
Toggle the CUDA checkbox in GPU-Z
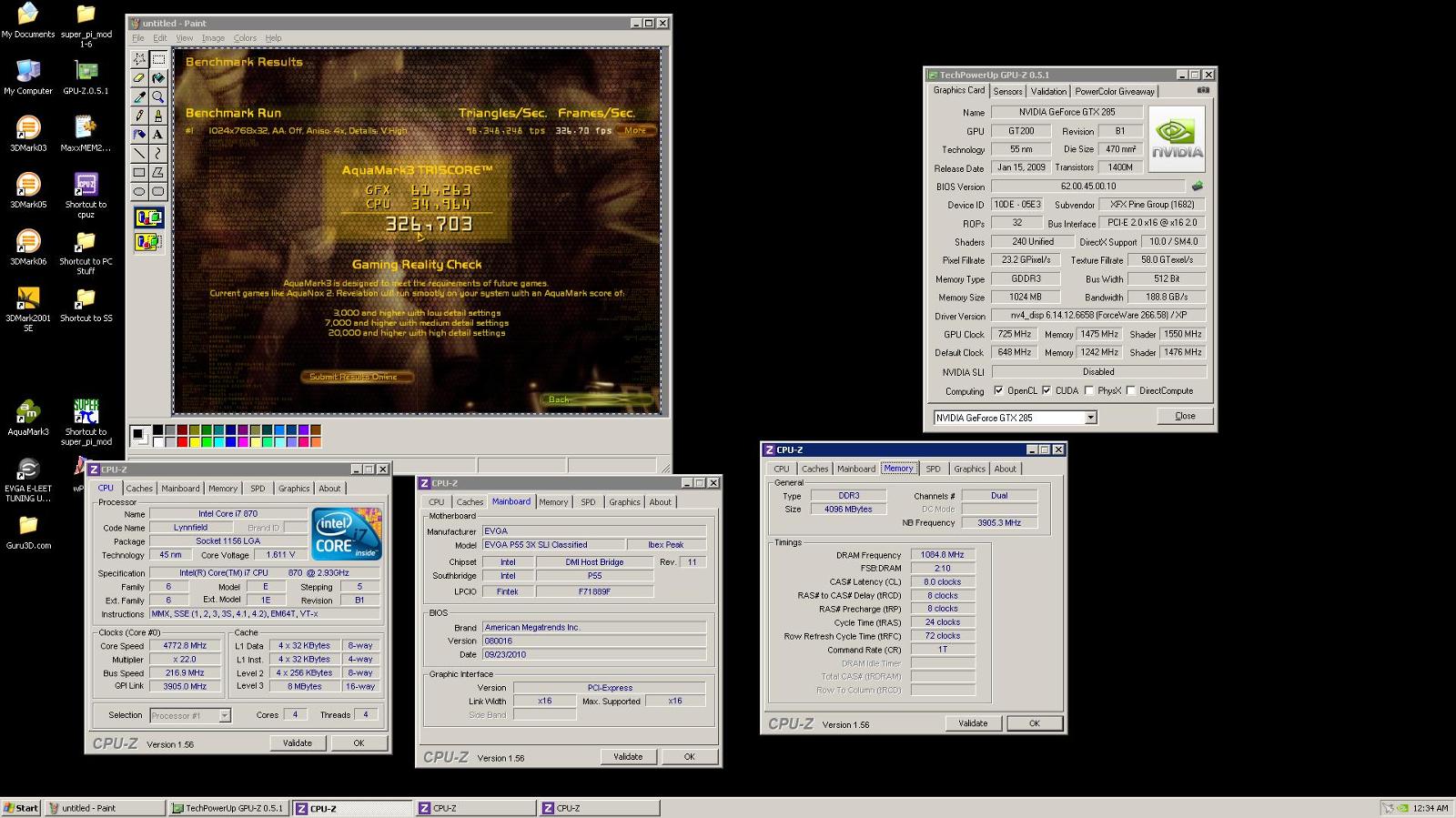tap(1046, 390)
